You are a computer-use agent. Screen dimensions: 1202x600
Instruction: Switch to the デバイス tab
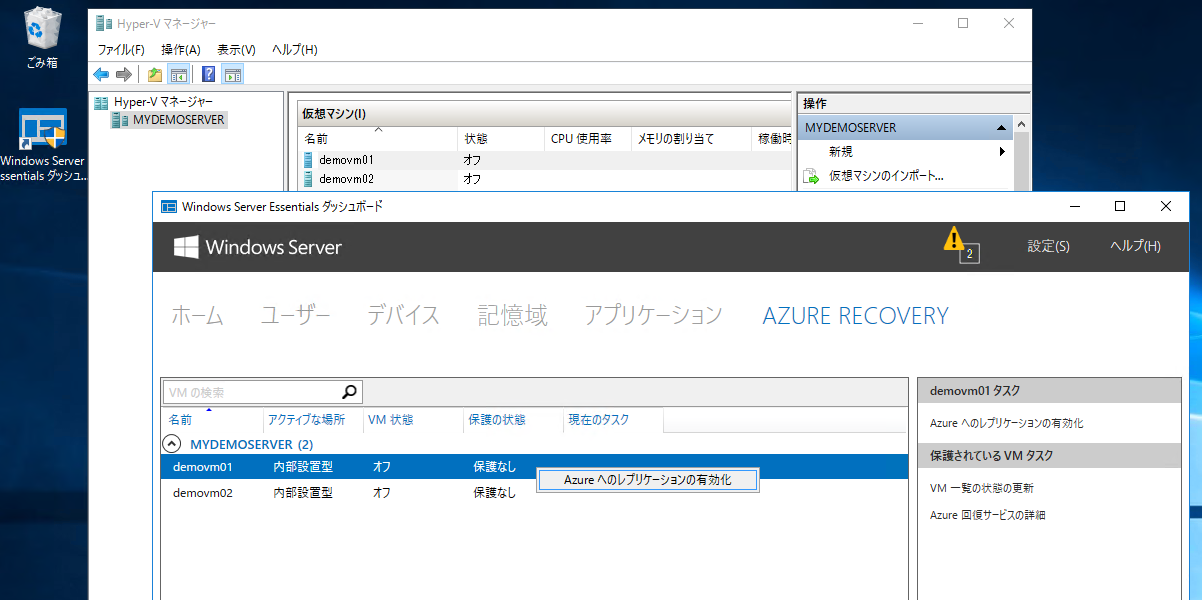tap(403, 316)
